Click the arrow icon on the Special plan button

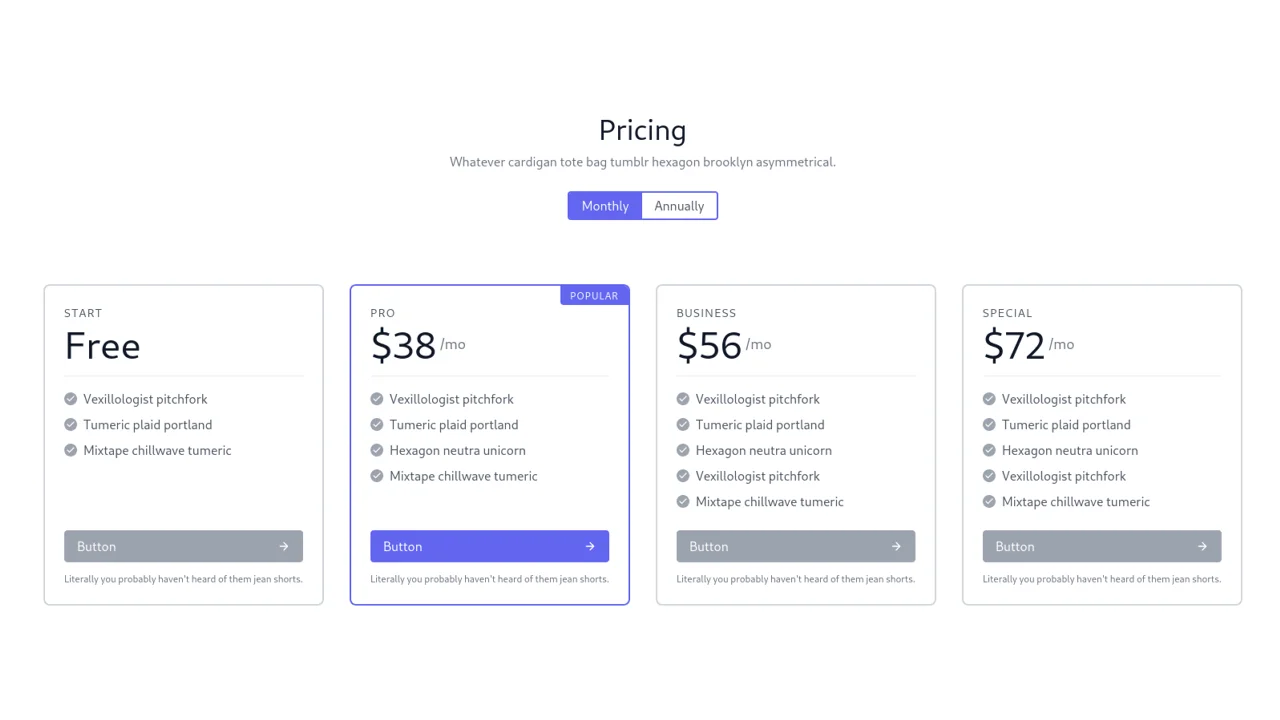[1201, 546]
